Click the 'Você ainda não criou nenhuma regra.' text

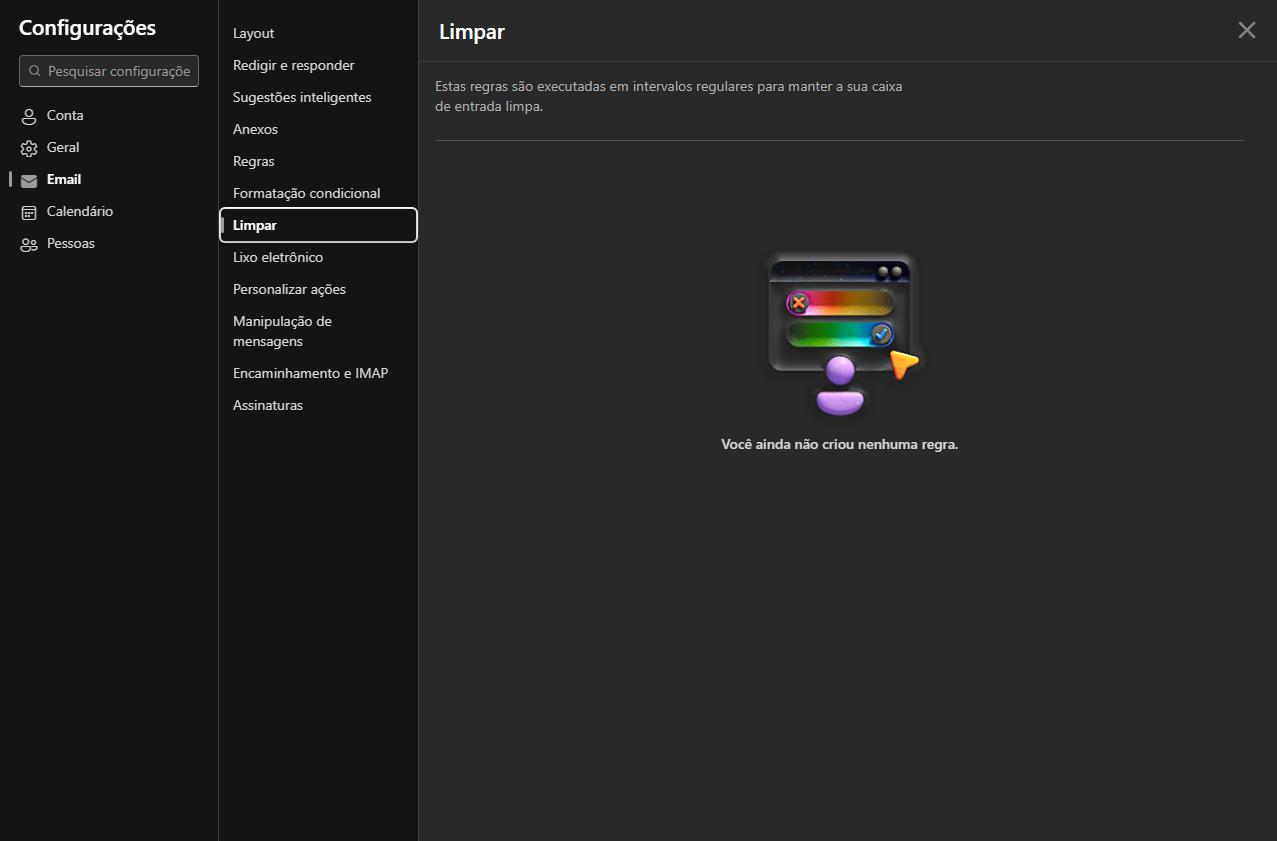[840, 444]
